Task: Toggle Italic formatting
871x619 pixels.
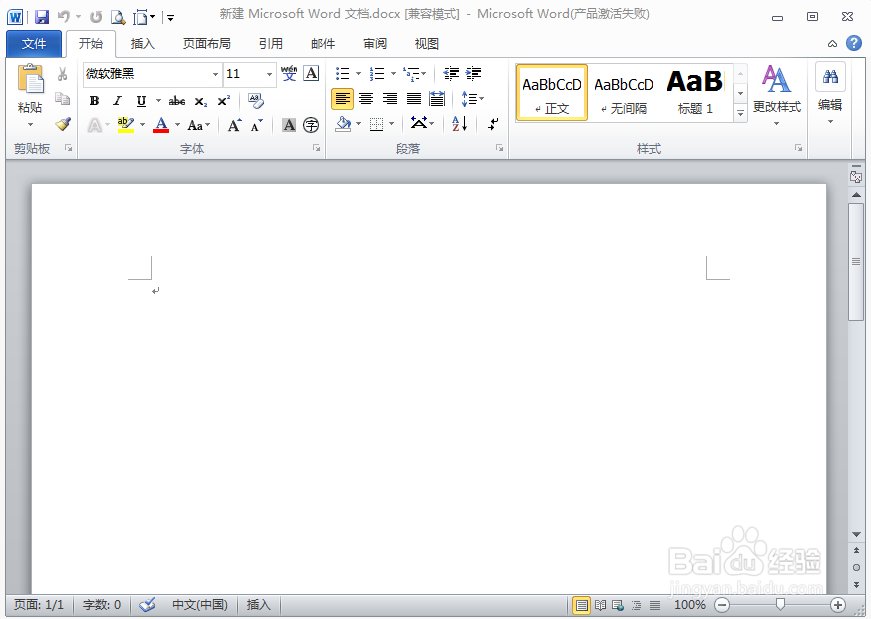Action: tap(117, 101)
